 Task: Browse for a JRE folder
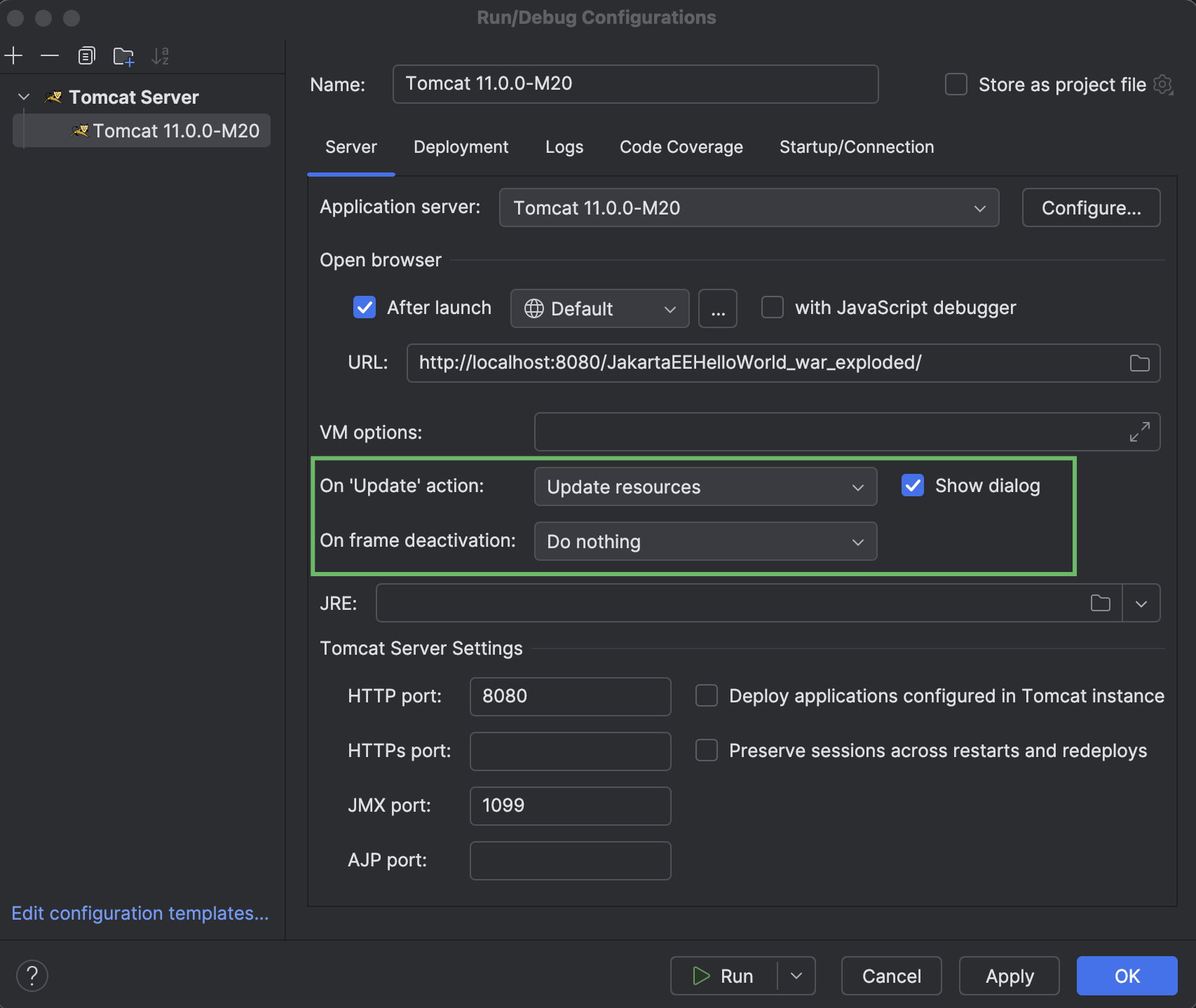click(x=1100, y=603)
